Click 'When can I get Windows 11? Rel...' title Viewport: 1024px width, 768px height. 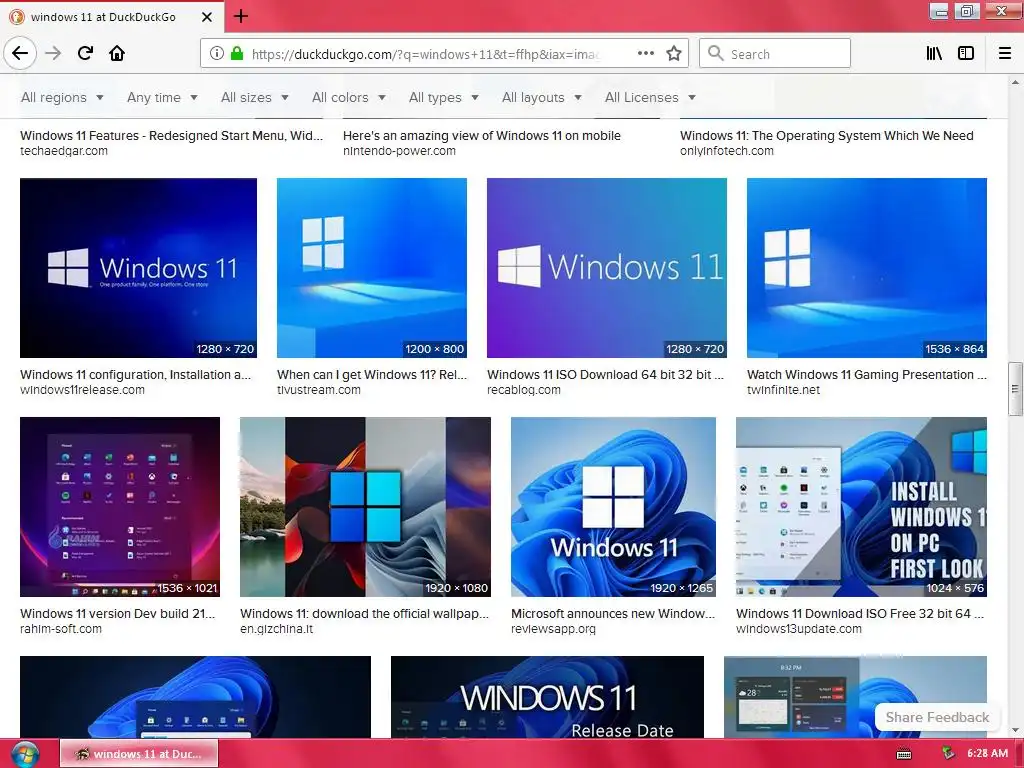point(372,375)
